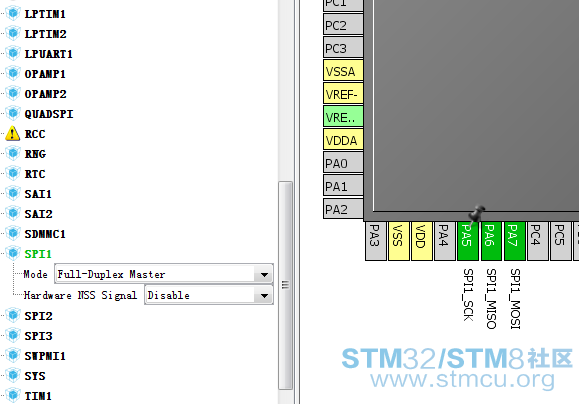Select SYS in the peripheral tree
The image size is (579, 404).
click(35, 376)
